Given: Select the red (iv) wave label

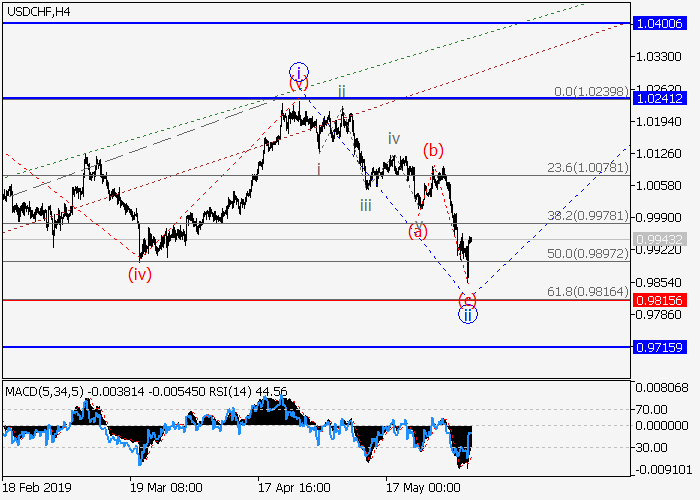Looking at the screenshot, I should (139, 273).
